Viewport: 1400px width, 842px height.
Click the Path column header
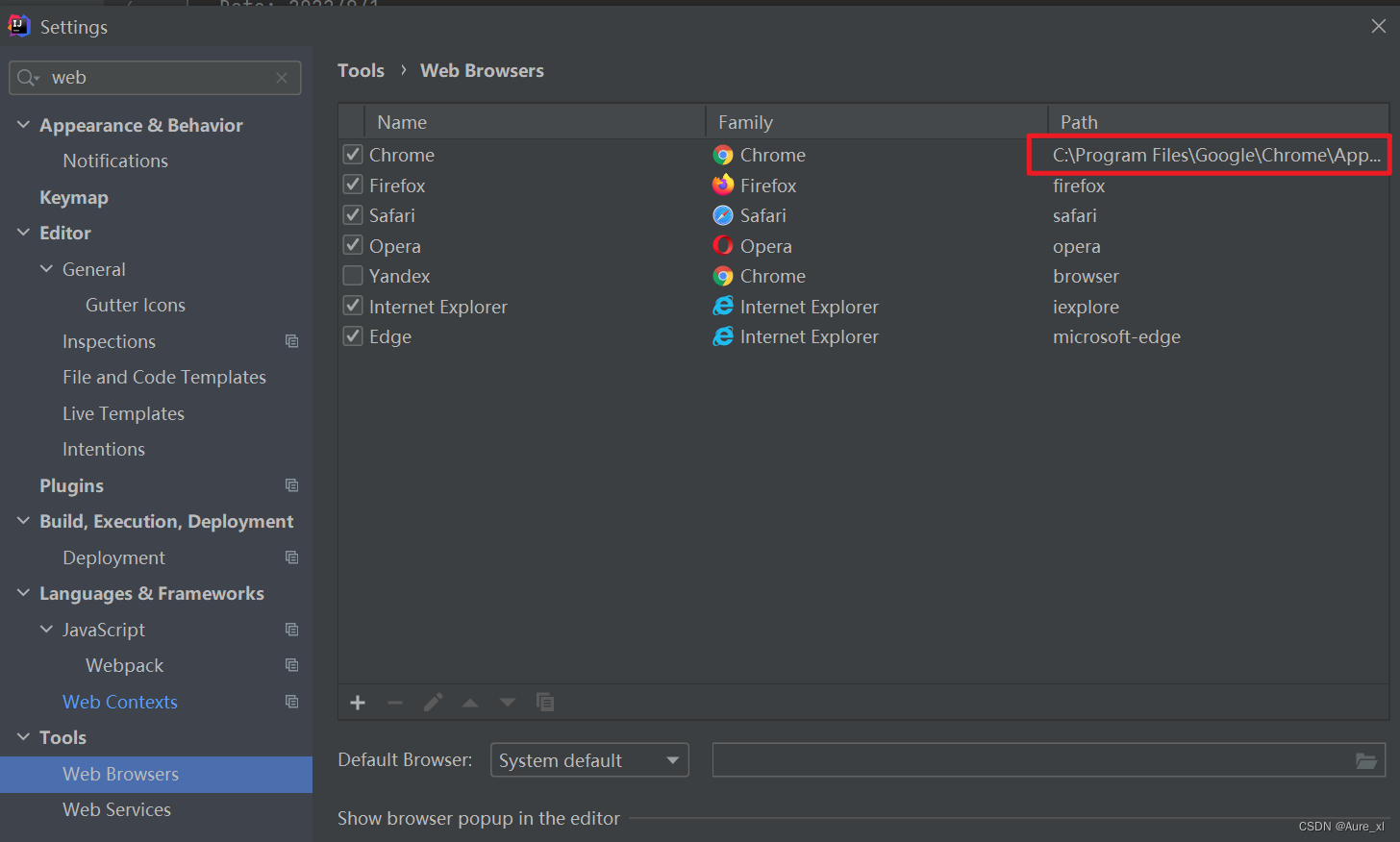1218,122
